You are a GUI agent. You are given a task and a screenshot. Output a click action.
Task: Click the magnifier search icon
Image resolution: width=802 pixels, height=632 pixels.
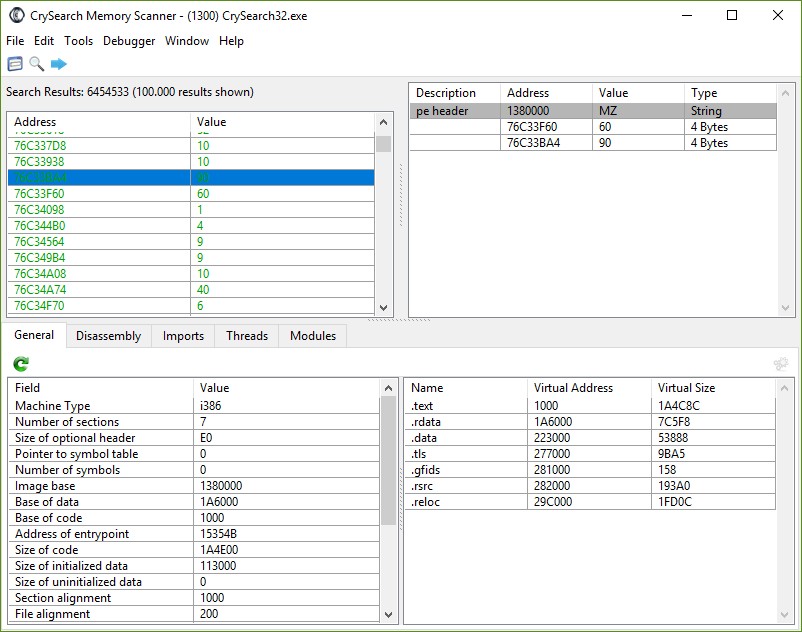(x=37, y=64)
